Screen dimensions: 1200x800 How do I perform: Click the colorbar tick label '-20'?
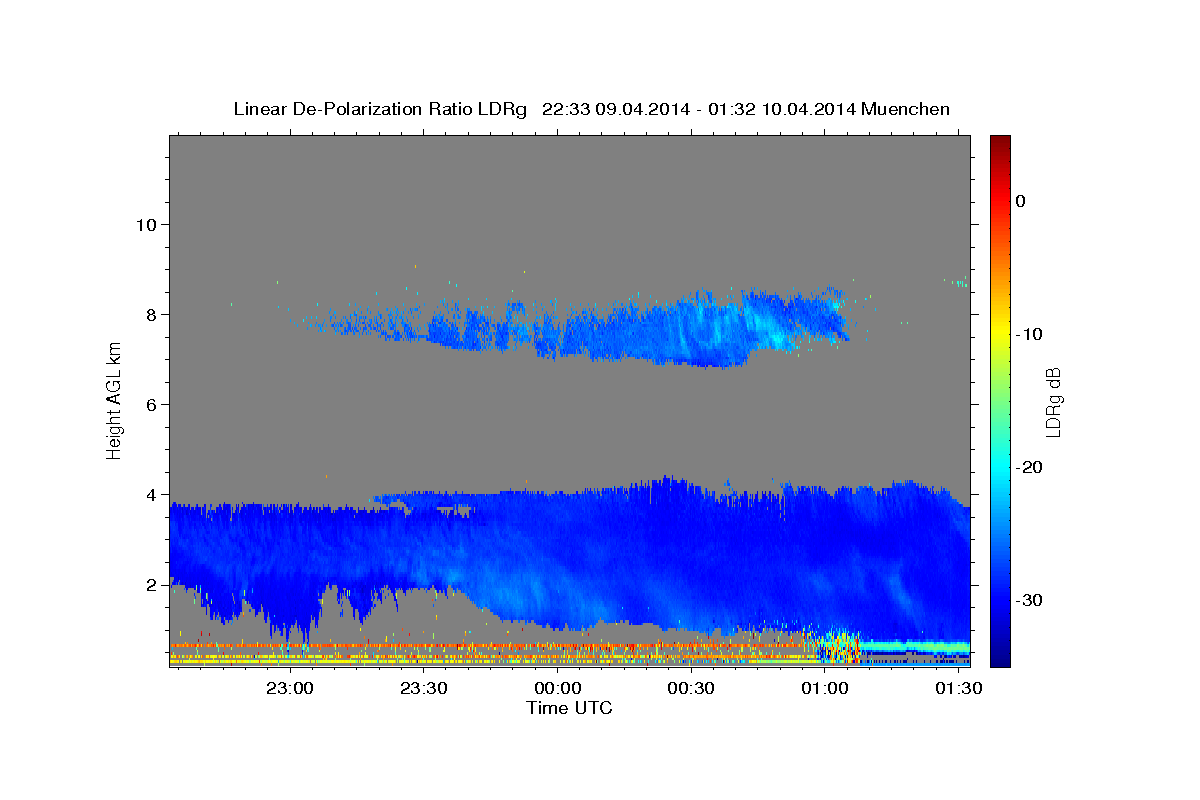(1029, 467)
